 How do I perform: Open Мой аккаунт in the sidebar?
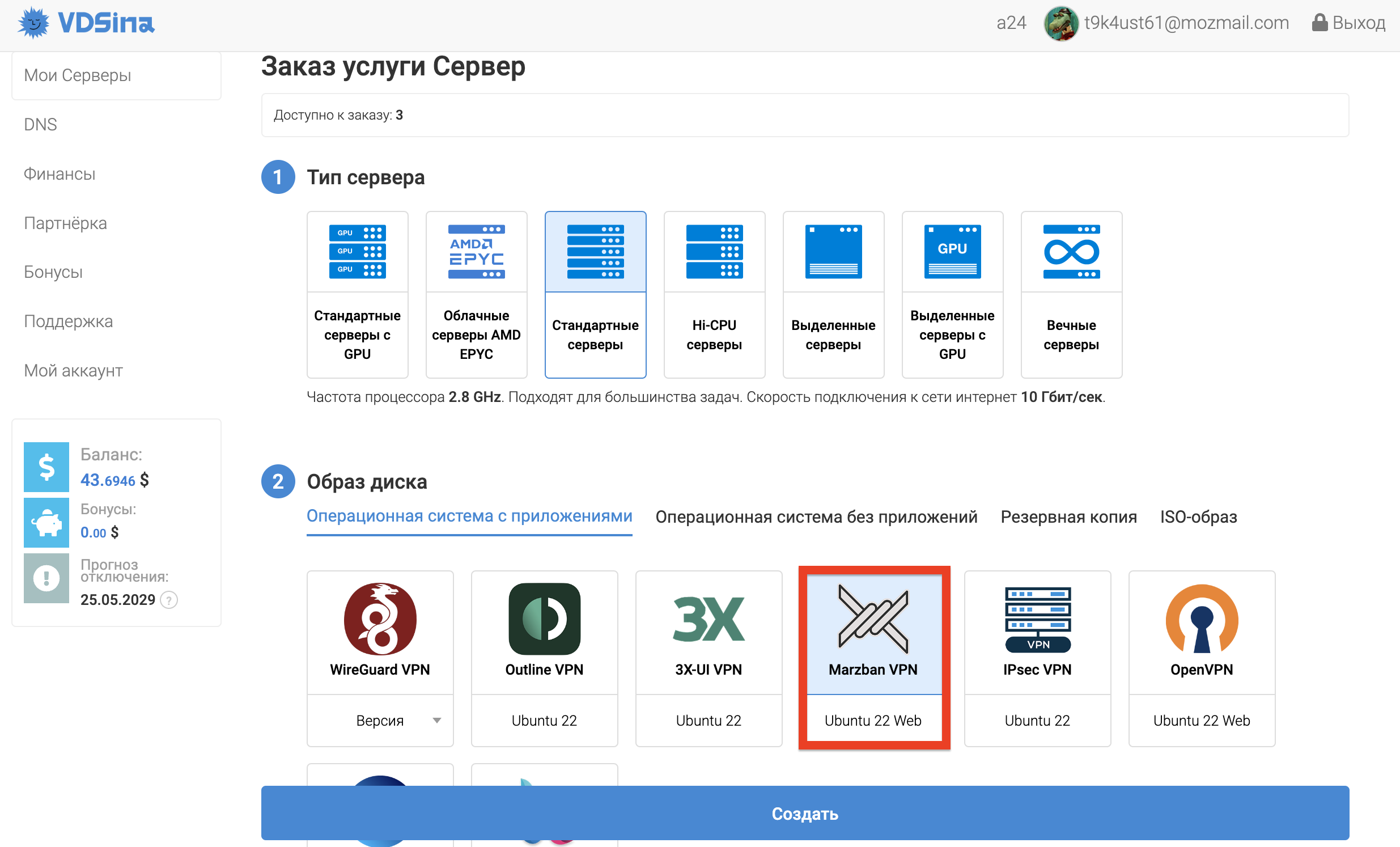click(x=73, y=371)
